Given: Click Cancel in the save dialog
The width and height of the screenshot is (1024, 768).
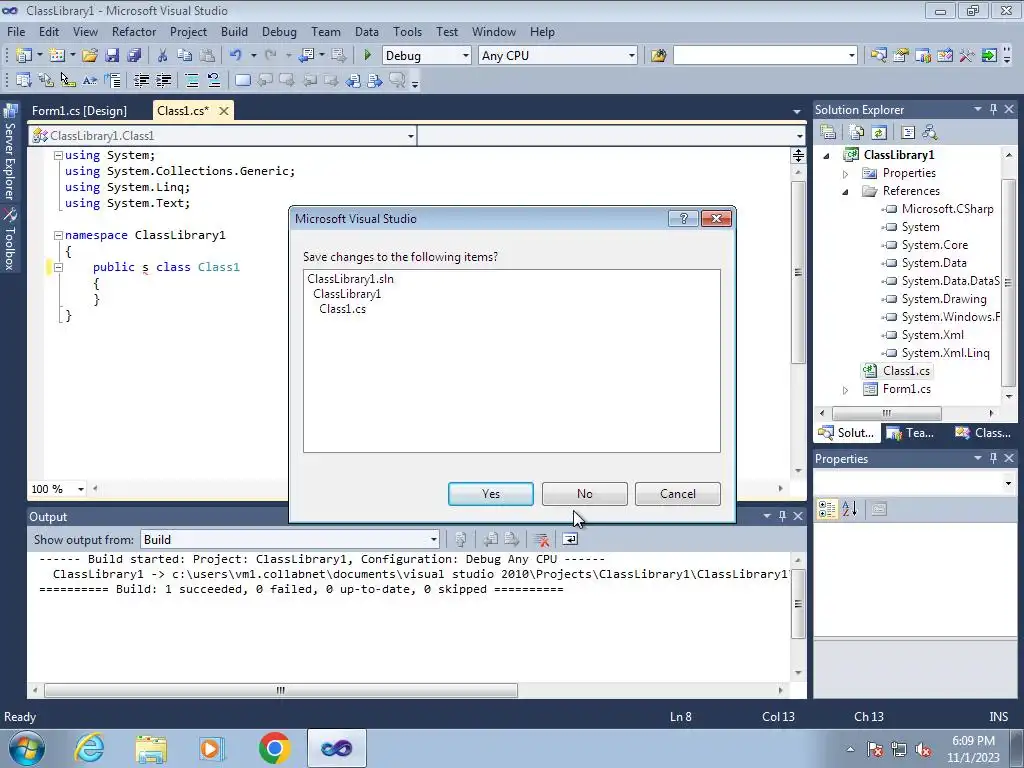Looking at the screenshot, I should click(x=677, y=494).
